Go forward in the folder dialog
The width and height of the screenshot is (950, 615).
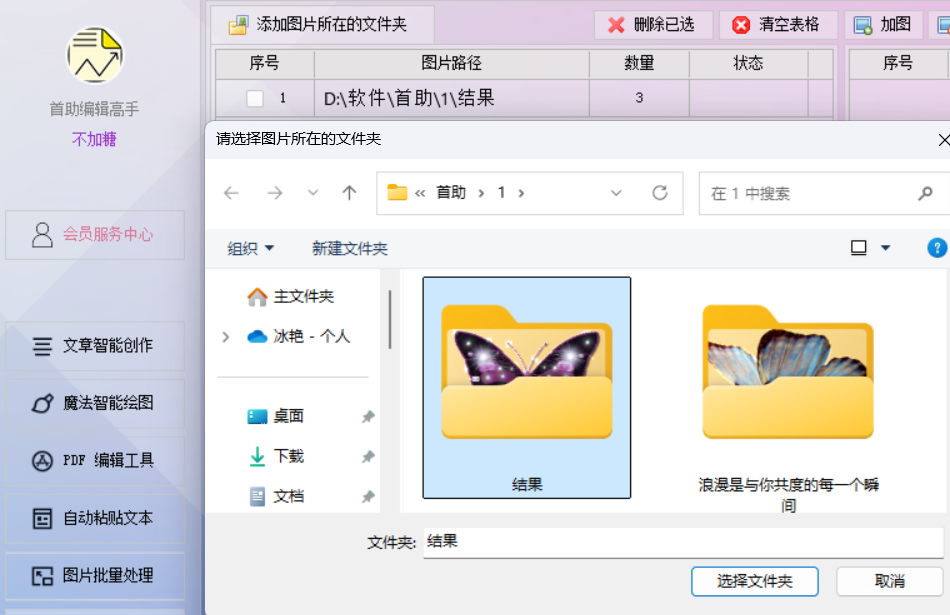click(274, 193)
